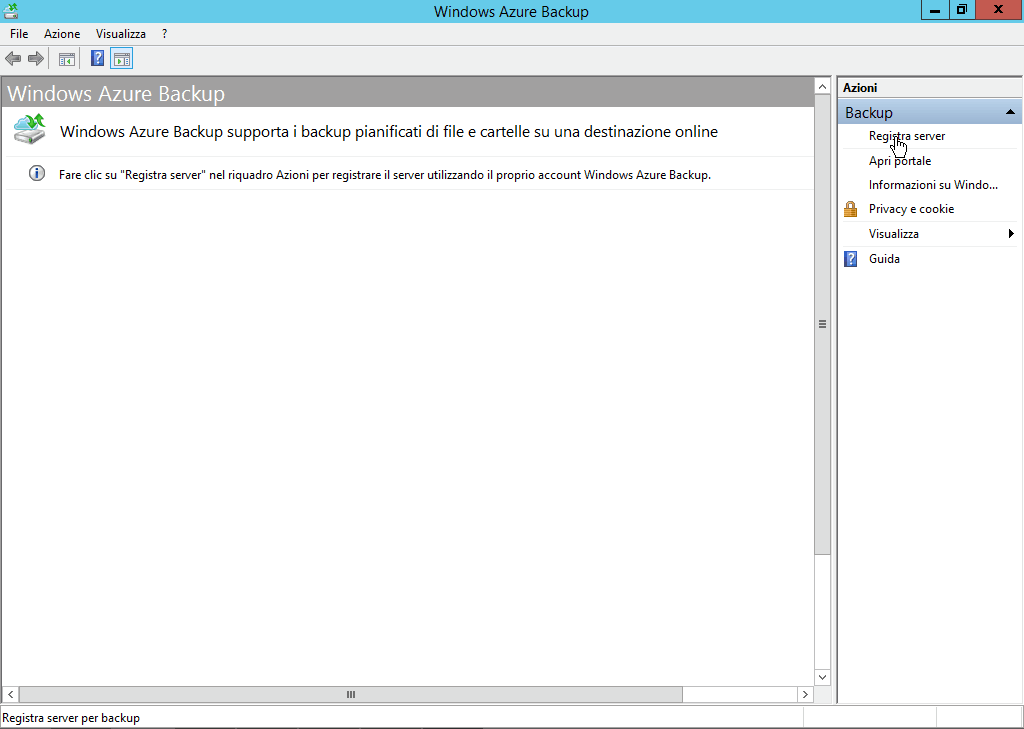Click the blue question mark toolbar icon
Screen dimensions: 1024x729
click(97, 59)
